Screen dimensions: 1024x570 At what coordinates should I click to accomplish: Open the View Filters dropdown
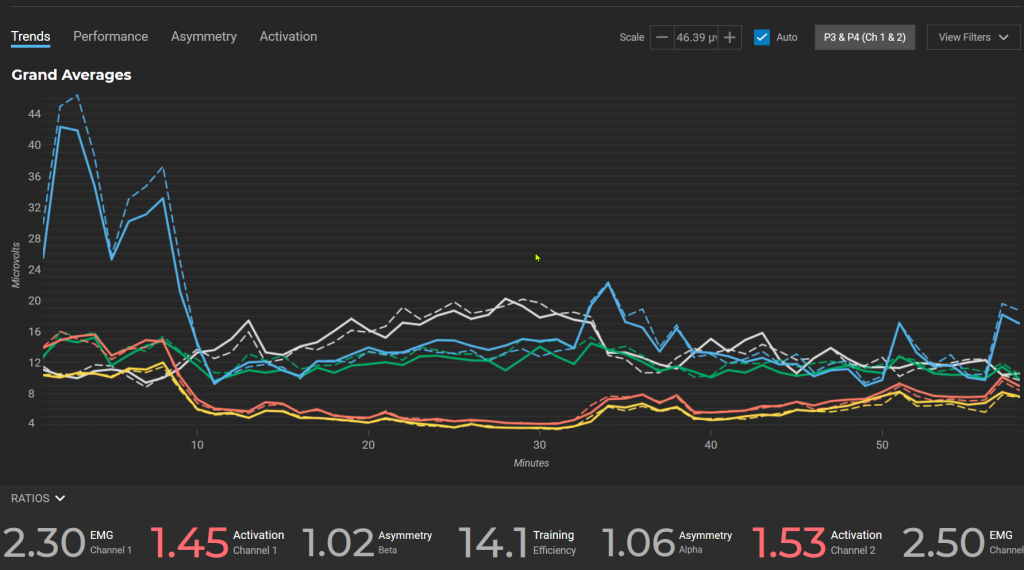coord(972,38)
